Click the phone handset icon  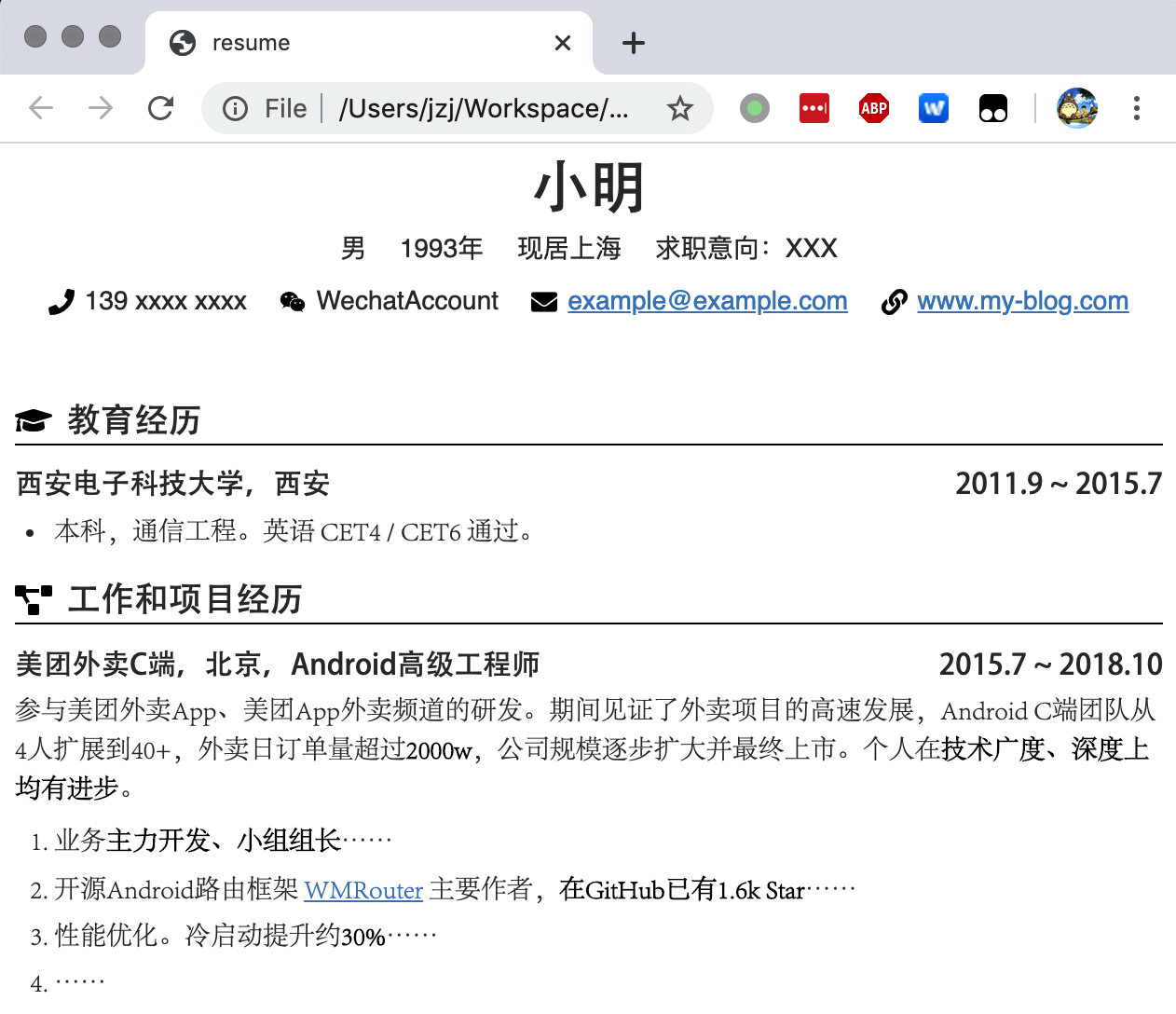tap(61, 302)
